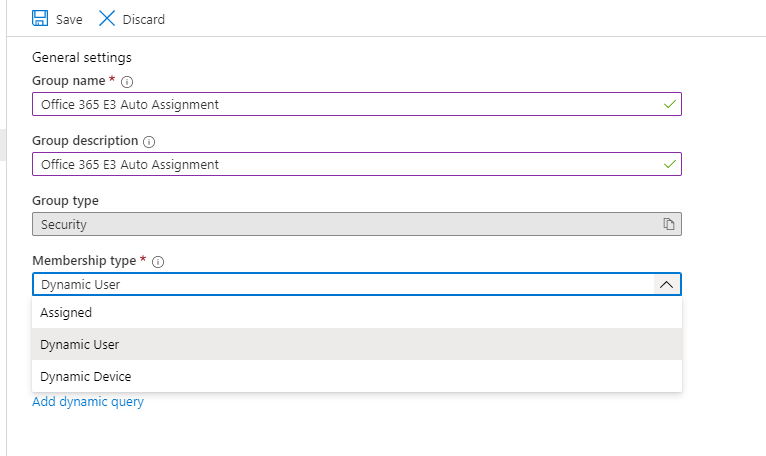The height and width of the screenshot is (456, 766).
Task: Click the Membership type combo box
Action: [x=357, y=284]
